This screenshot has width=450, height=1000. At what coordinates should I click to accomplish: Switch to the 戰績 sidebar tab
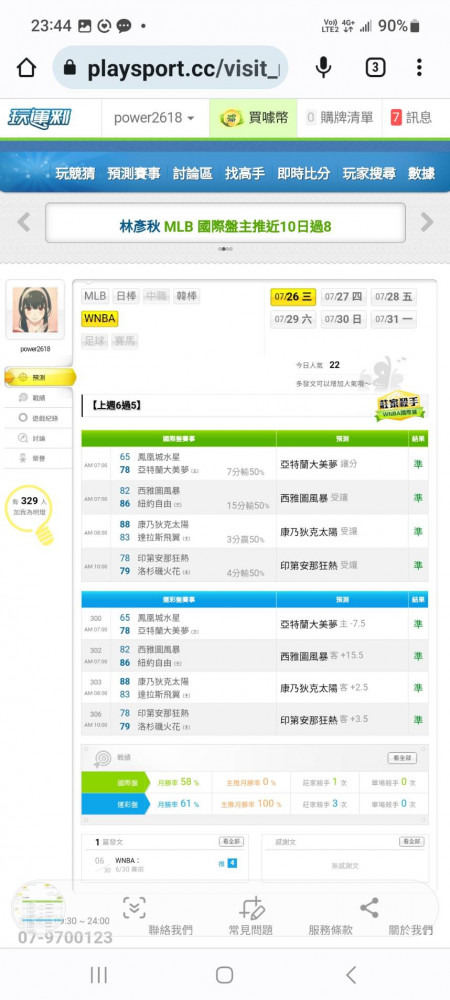[40, 397]
